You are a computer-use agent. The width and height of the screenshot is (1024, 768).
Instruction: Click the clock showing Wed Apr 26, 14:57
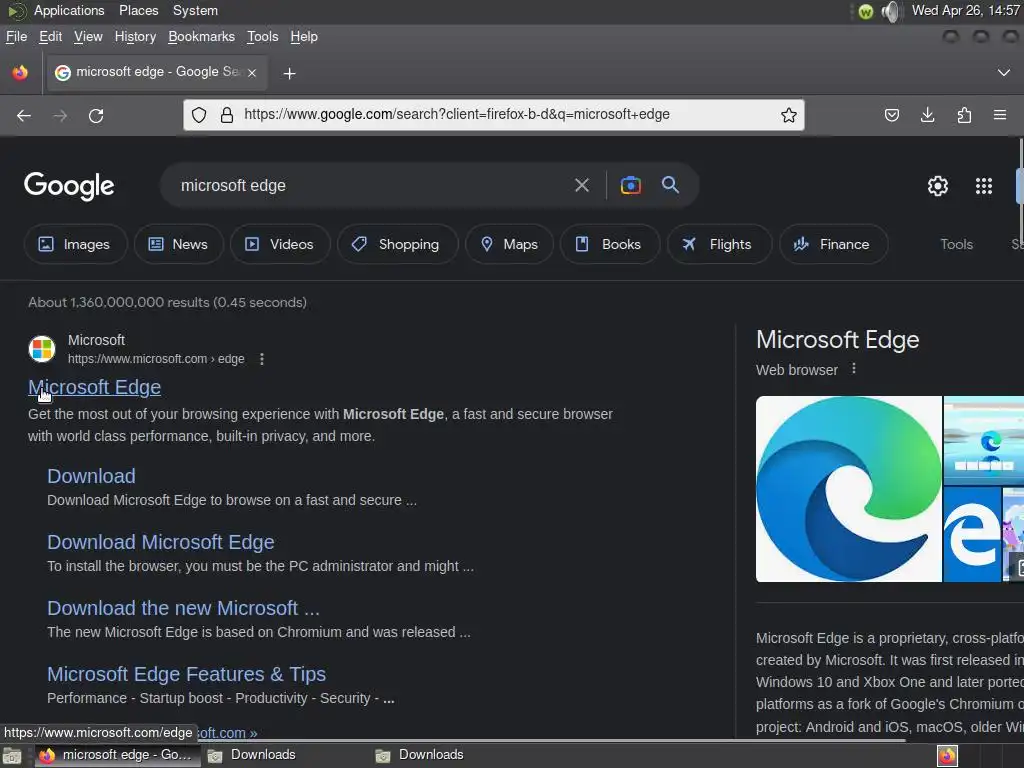pos(966,10)
